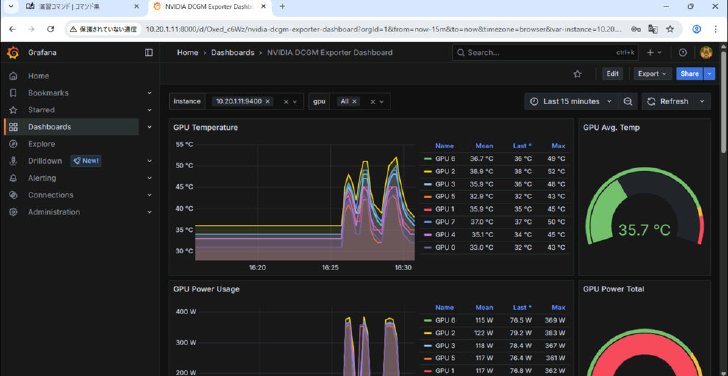Remove the 10.20.1.11:9400 instance value
This screenshot has height=376, width=728.
coord(267,101)
